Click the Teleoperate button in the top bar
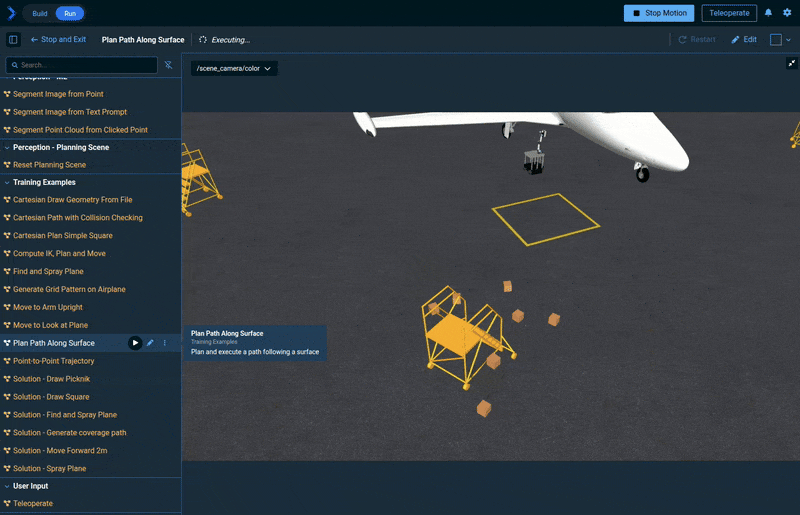Viewport: 800px width, 515px height. (x=729, y=13)
